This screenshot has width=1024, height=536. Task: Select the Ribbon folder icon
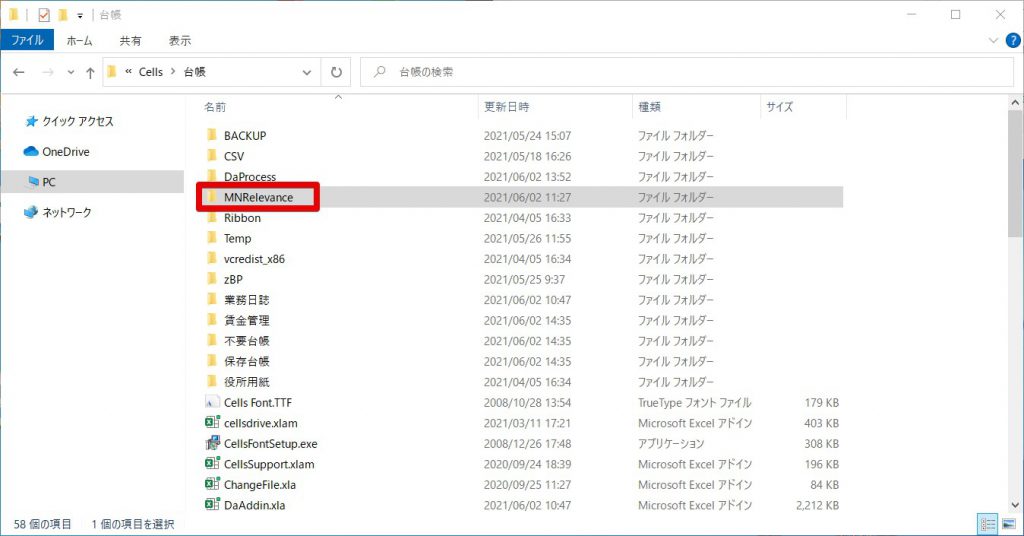[x=212, y=217]
